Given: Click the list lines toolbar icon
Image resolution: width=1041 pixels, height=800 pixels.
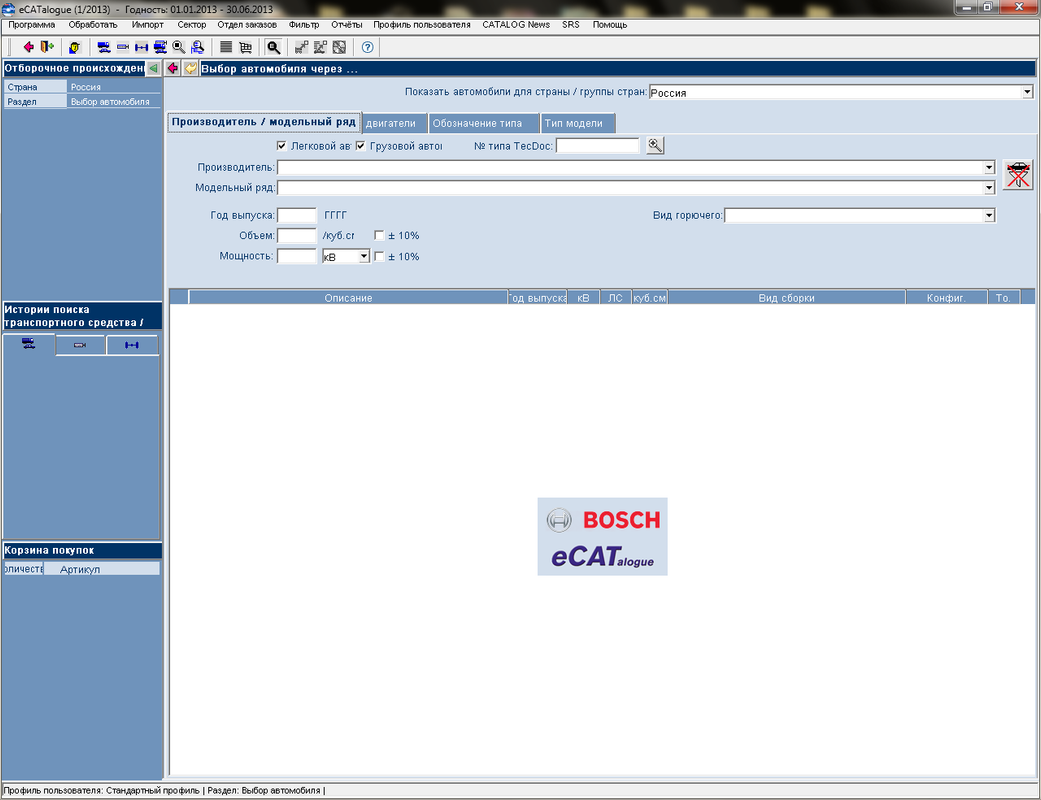Looking at the screenshot, I should pyautogui.click(x=226, y=47).
